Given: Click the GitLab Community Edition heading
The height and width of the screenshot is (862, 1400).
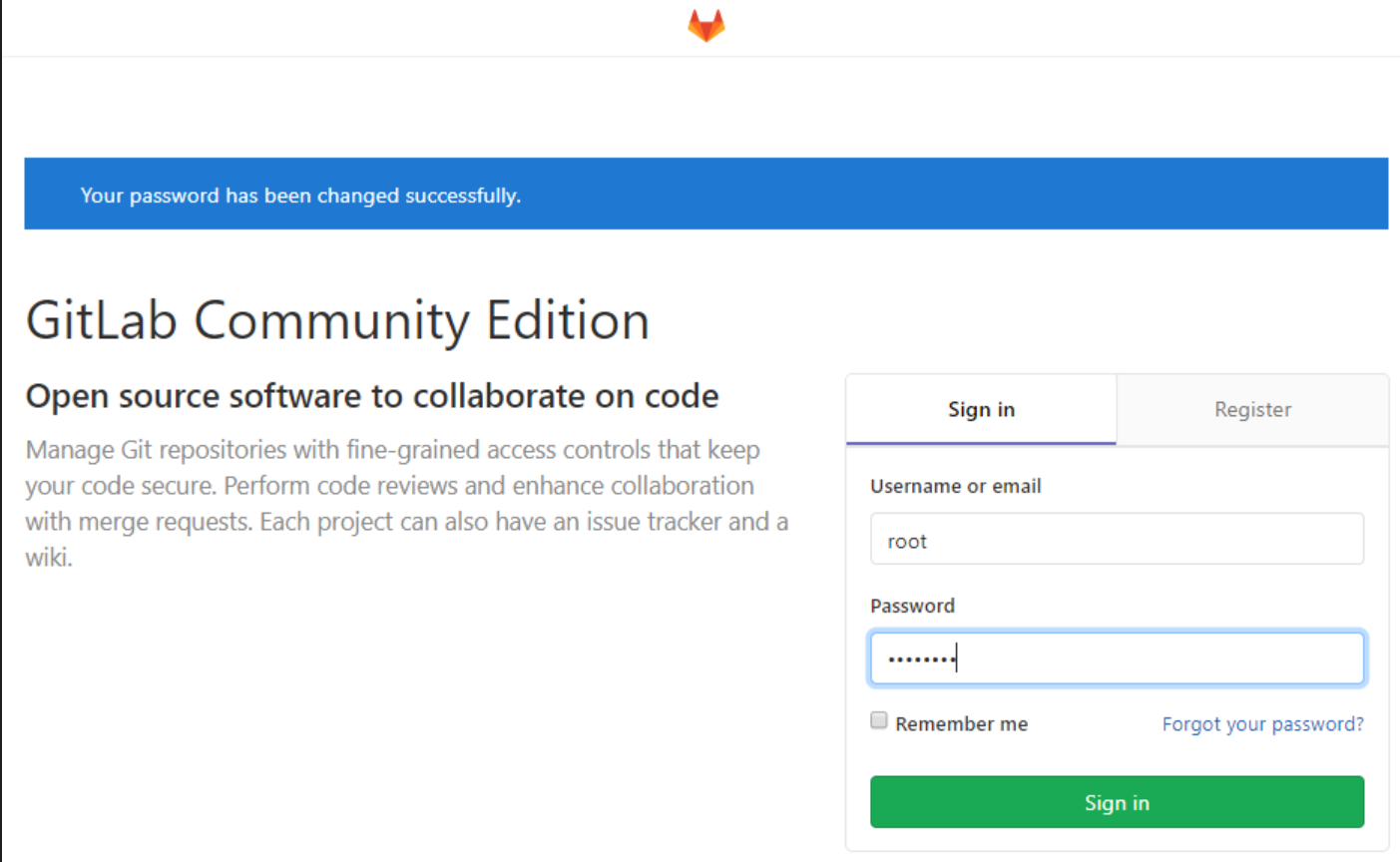Looking at the screenshot, I should [337, 320].
